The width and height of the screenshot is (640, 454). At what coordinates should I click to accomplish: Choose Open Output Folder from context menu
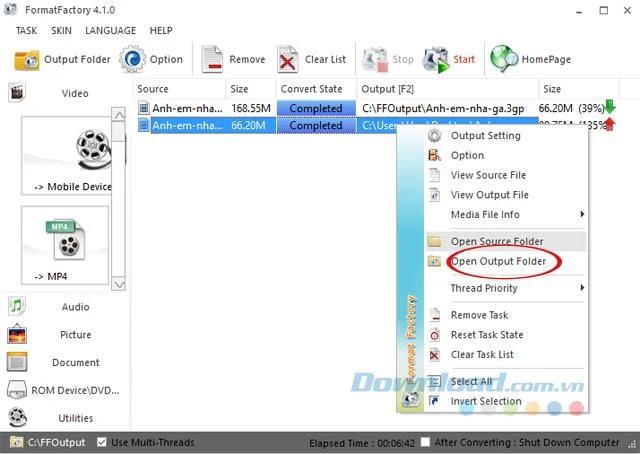coord(505,261)
